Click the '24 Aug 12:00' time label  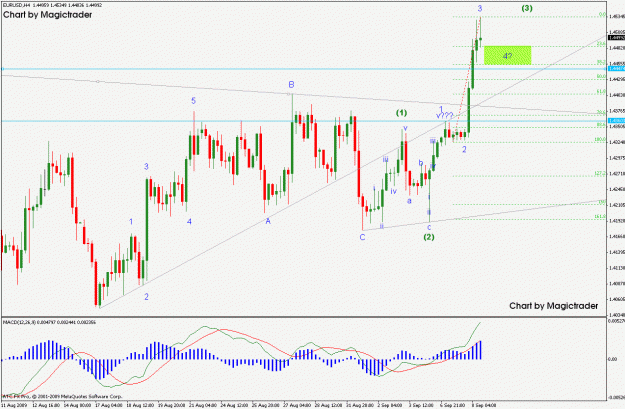coord(234,405)
